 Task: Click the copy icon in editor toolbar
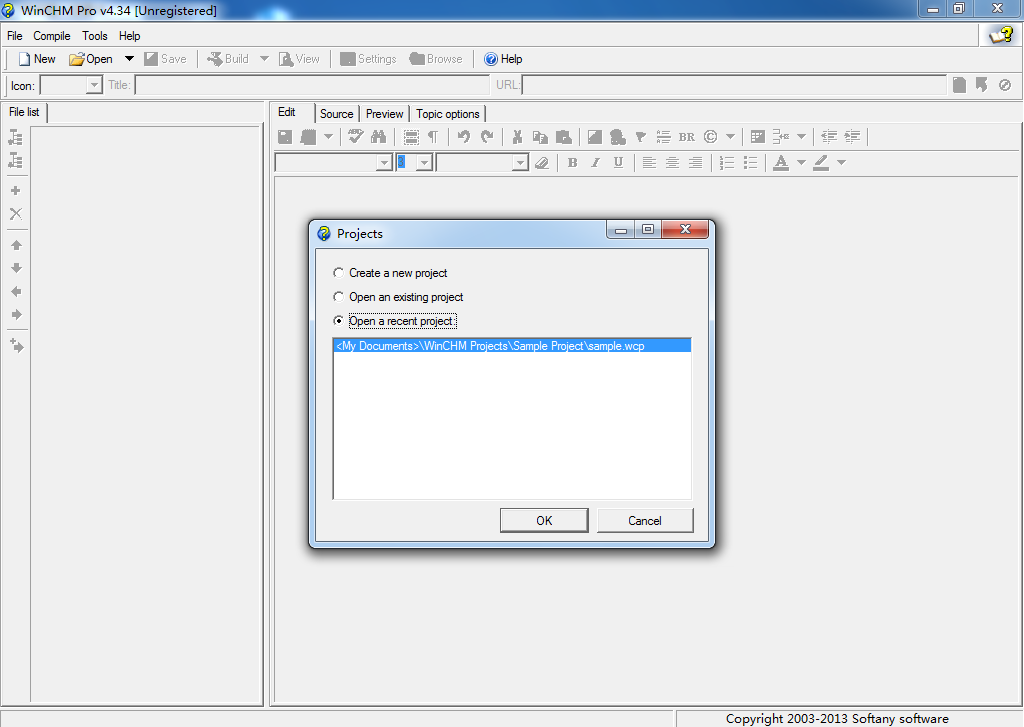pyautogui.click(x=540, y=137)
